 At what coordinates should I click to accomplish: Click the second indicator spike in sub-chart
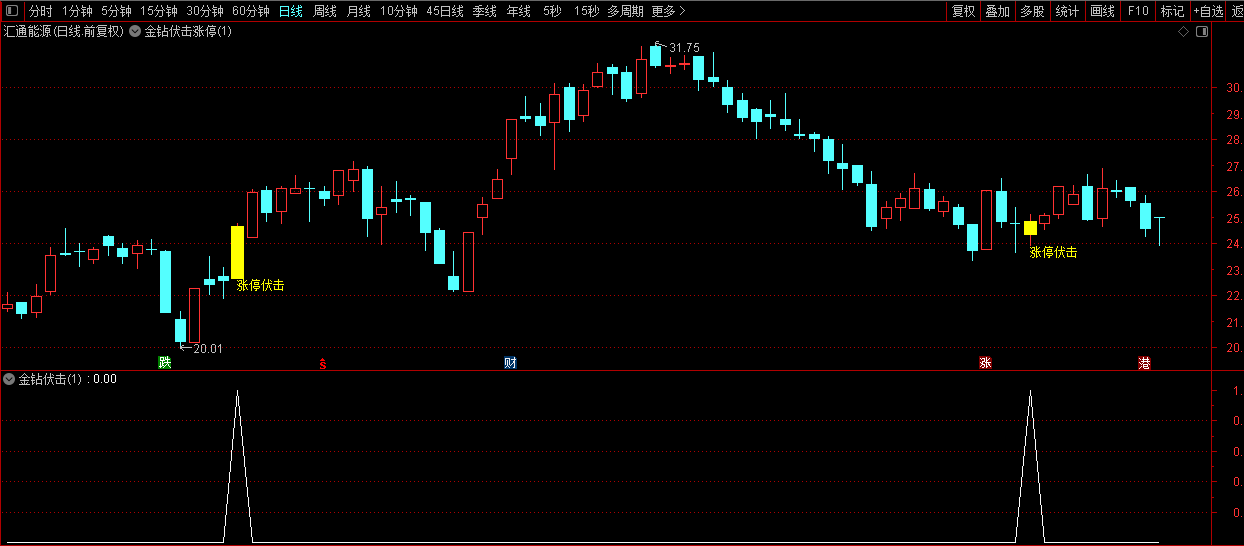point(1030,467)
